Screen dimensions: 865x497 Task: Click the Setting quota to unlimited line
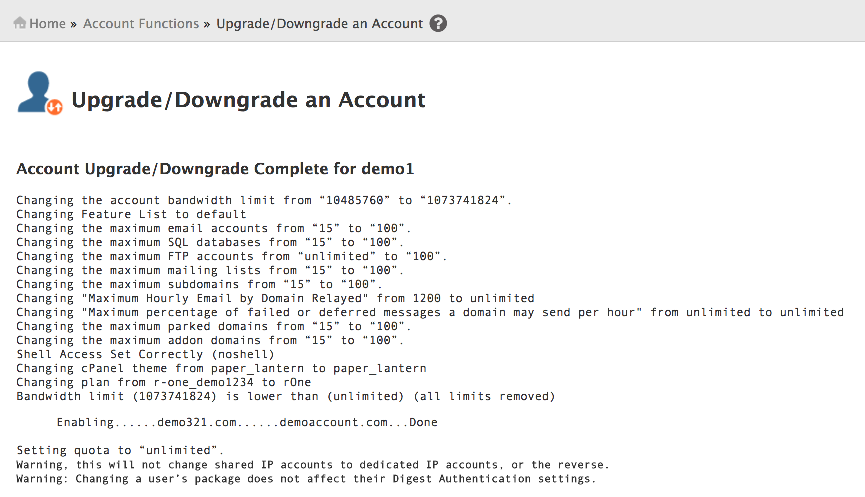tap(120, 451)
